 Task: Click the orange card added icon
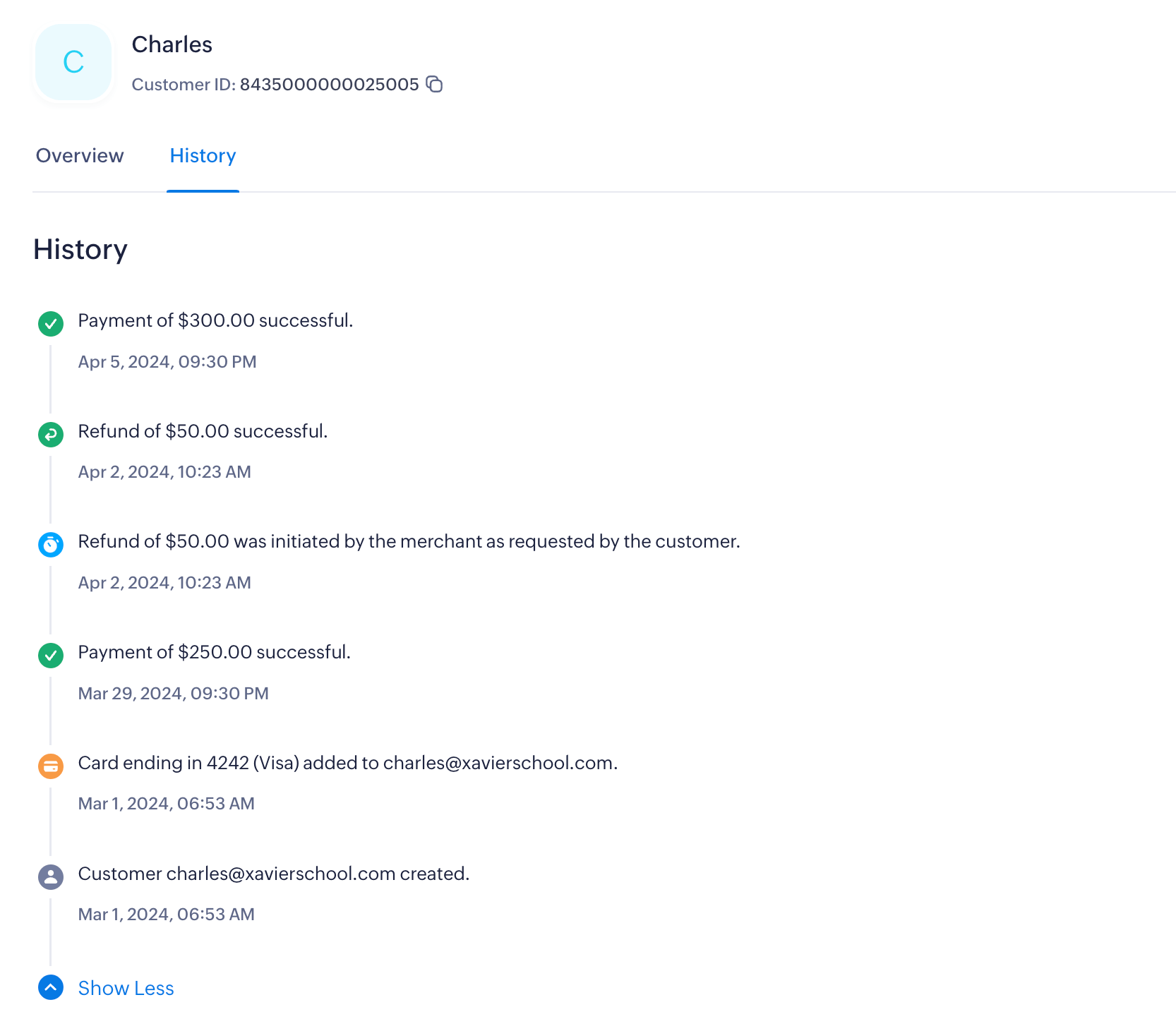51,766
